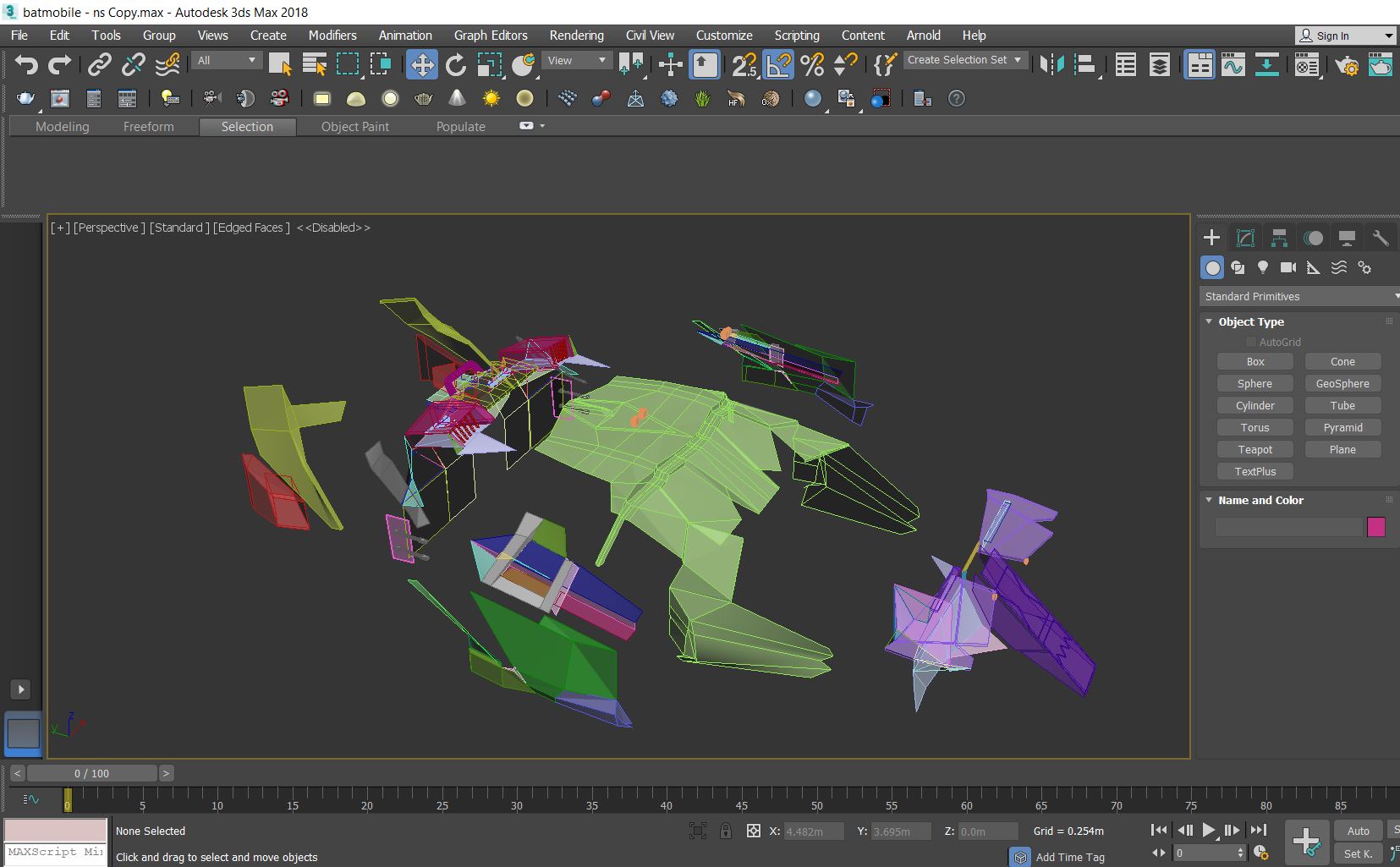Image resolution: width=1400 pixels, height=867 pixels.
Task: Switch to Helpers category
Action: point(1314,267)
